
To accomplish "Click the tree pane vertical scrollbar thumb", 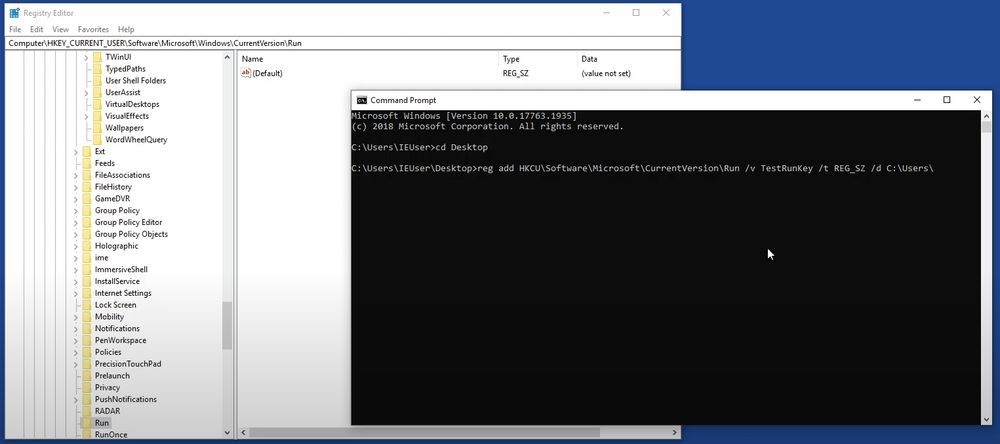I will [x=228, y=325].
